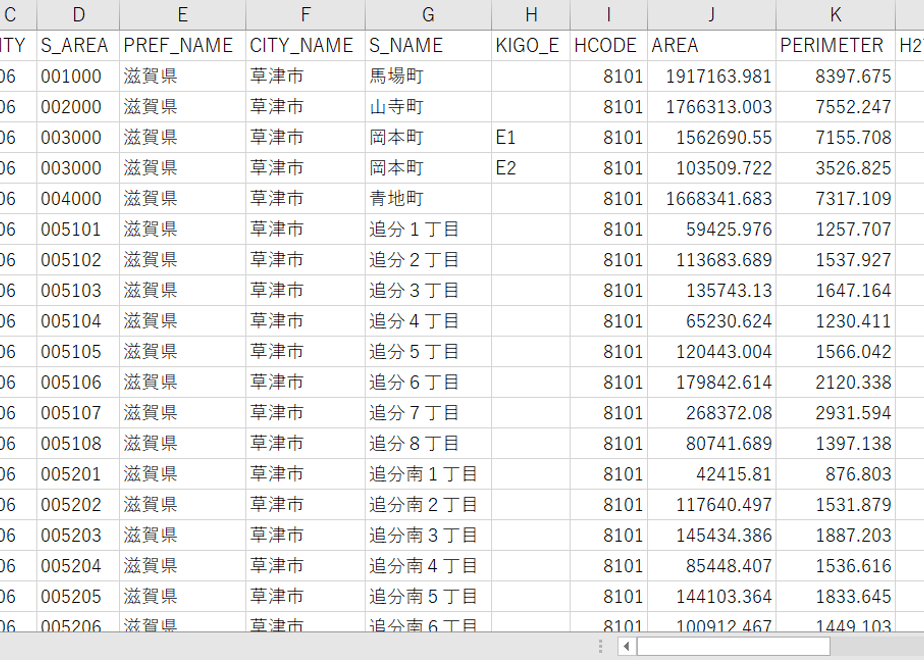Select cell containing E2

pos(531,168)
